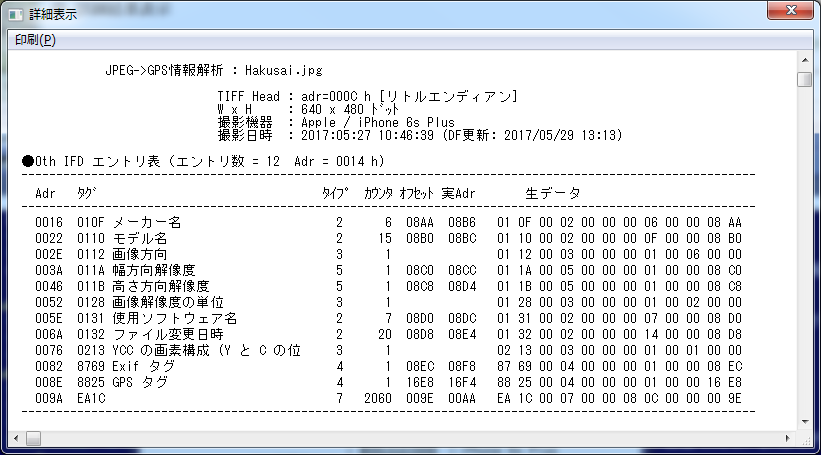Viewport: 821px width, 455px height.
Task: Click the horizontal scrollbar right arrow
Action: point(787,438)
